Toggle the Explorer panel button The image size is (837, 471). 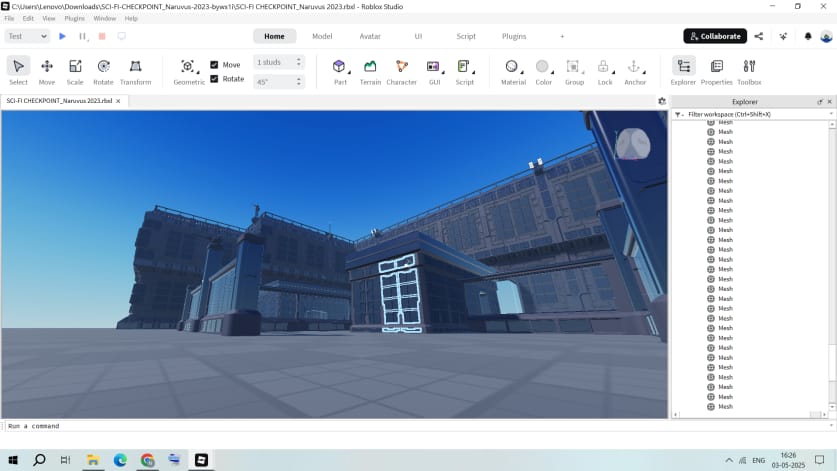click(683, 71)
